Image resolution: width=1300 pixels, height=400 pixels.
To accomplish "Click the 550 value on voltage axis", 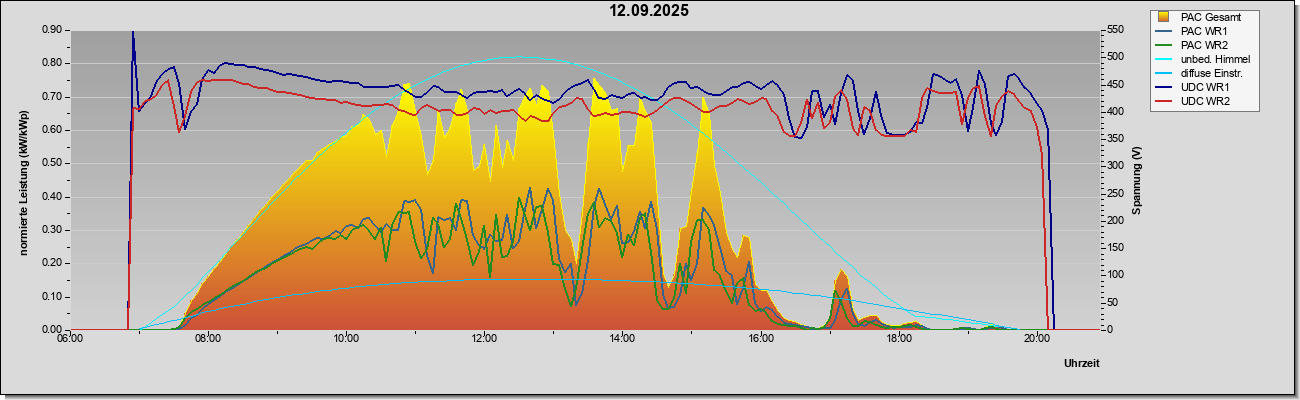I will click(x=1110, y=30).
